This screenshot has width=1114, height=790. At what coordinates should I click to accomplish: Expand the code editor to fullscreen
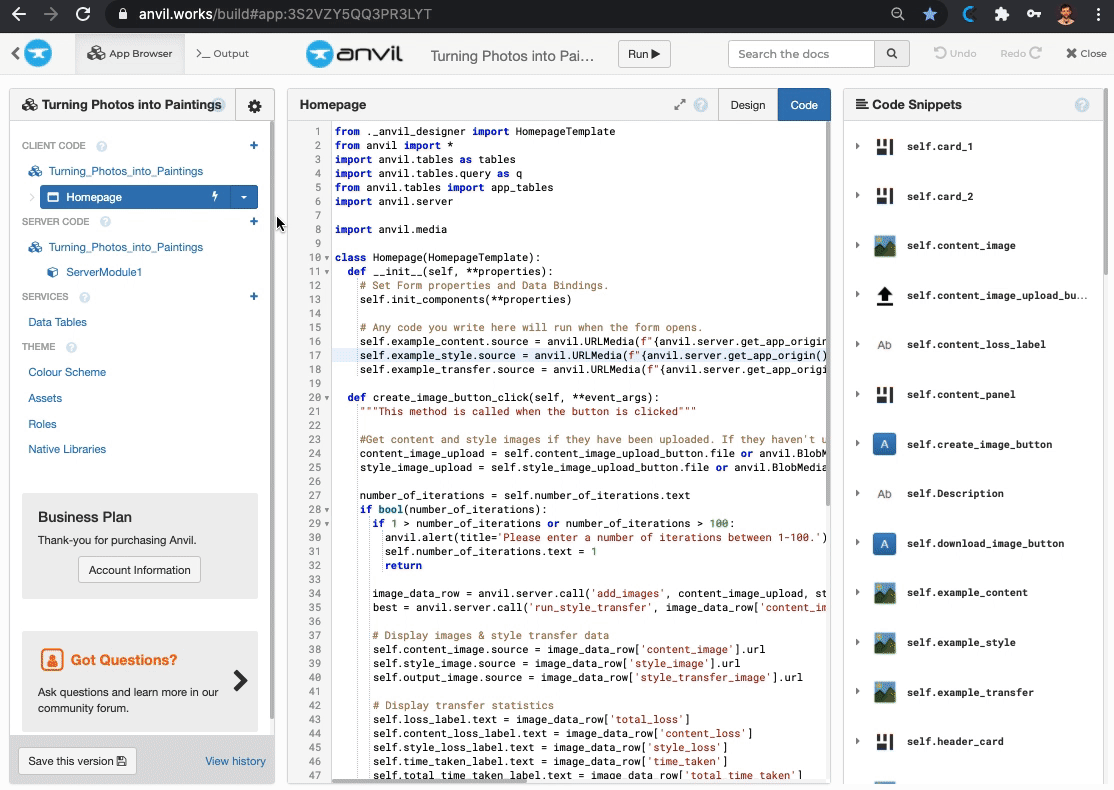point(679,103)
